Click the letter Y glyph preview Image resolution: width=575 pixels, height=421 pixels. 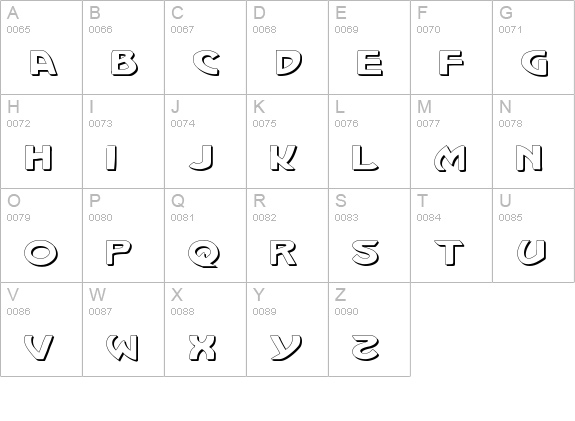coord(286,347)
